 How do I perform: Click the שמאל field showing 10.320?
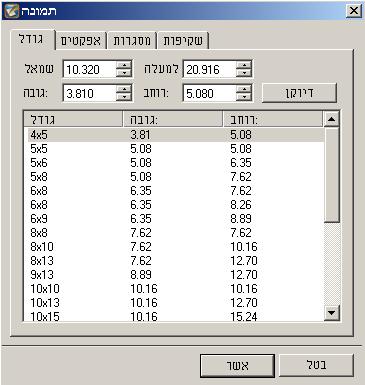89,69
